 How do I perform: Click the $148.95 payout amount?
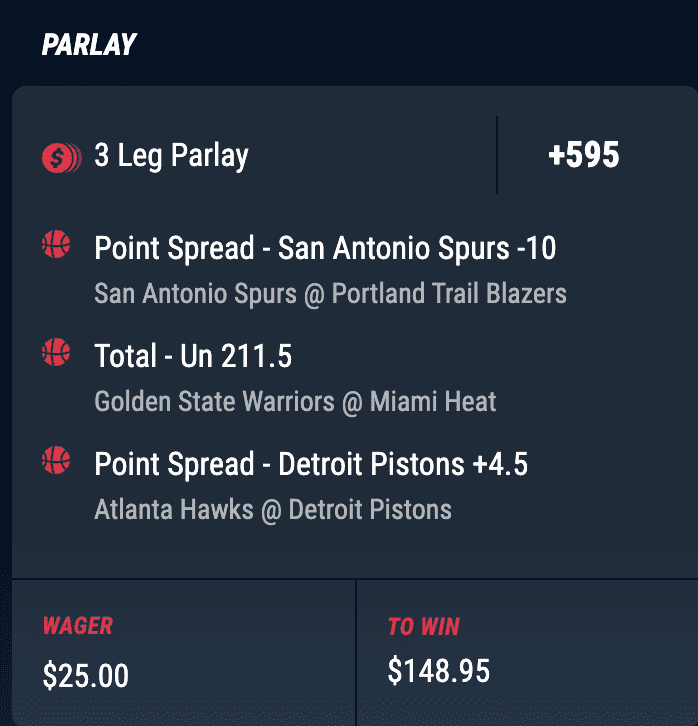point(438,670)
